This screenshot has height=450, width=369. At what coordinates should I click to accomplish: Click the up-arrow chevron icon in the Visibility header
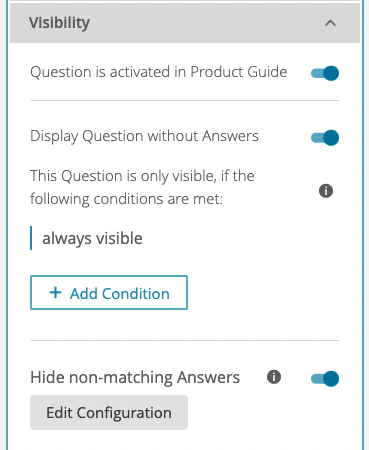click(330, 23)
